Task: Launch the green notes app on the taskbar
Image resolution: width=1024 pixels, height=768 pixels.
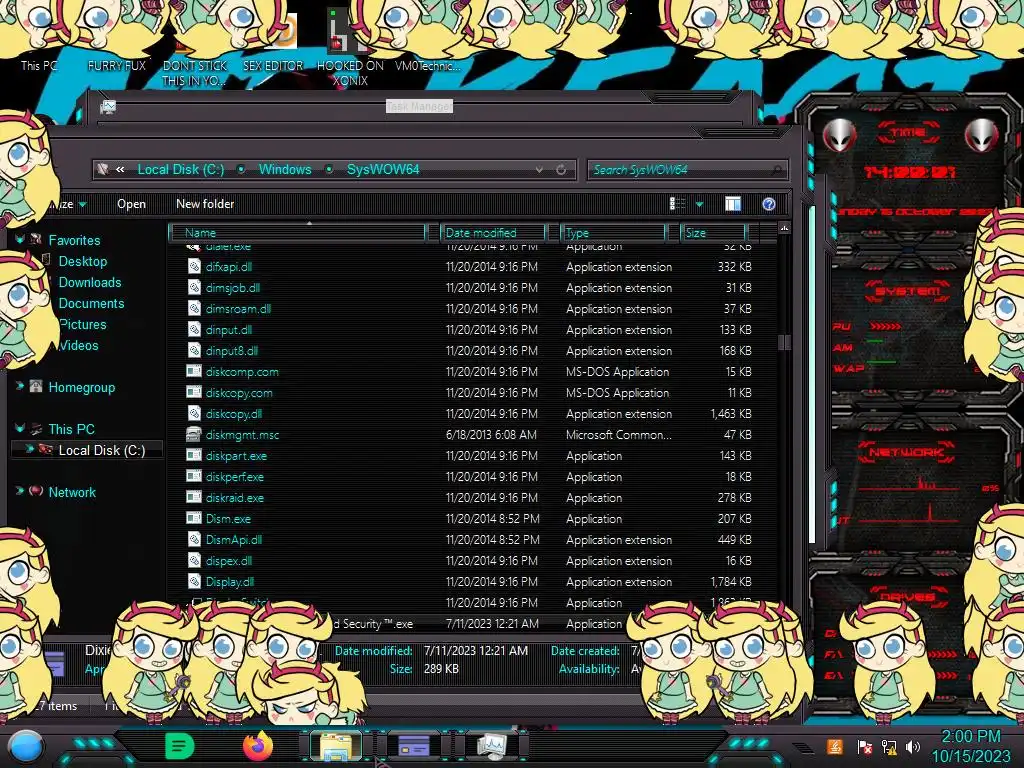Action: (180, 746)
